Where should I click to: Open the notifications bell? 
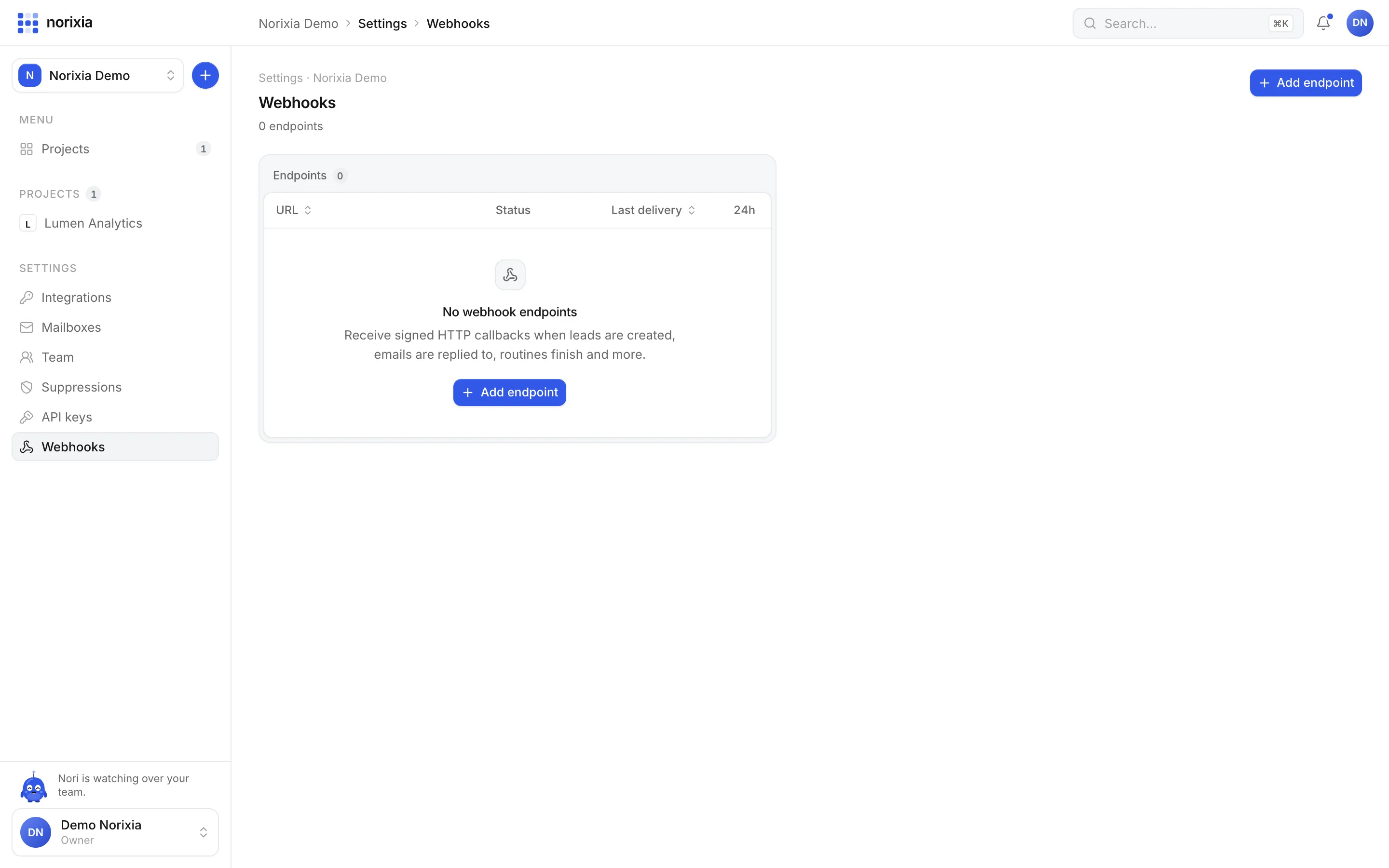[1323, 23]
